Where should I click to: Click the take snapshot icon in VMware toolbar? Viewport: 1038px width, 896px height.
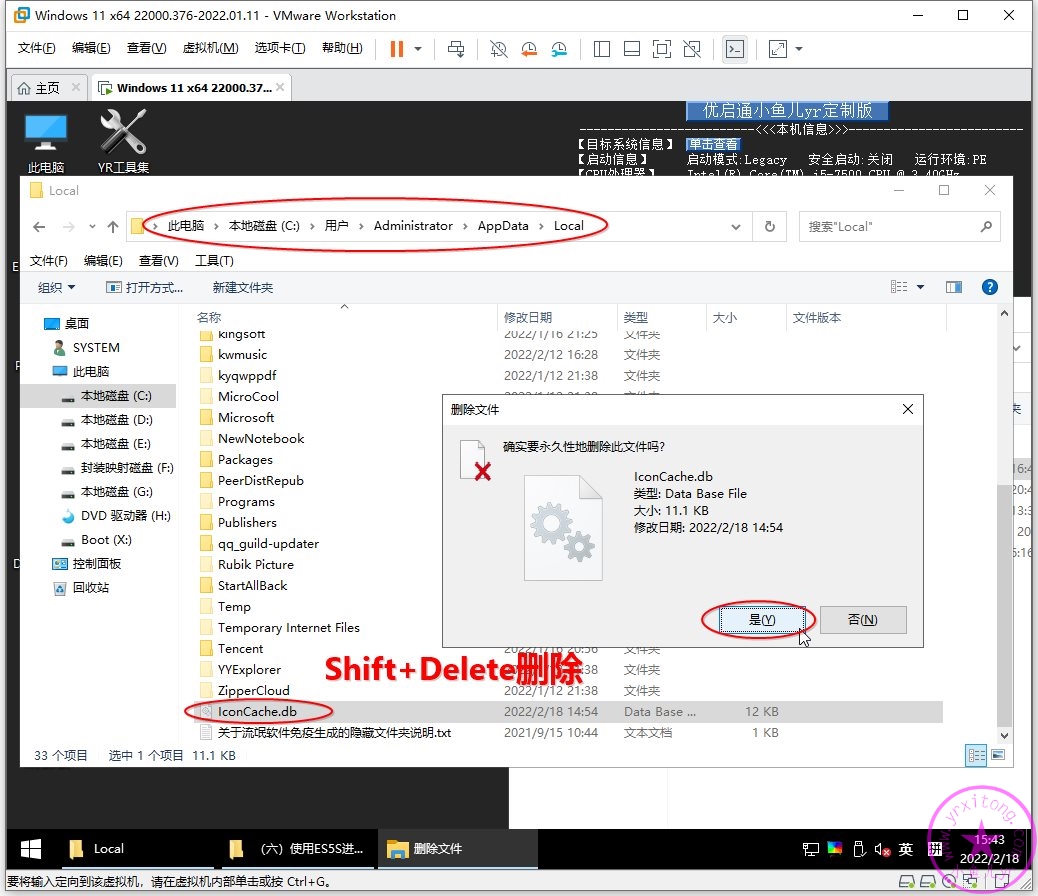pyautogui.click(x=498, y=49)
